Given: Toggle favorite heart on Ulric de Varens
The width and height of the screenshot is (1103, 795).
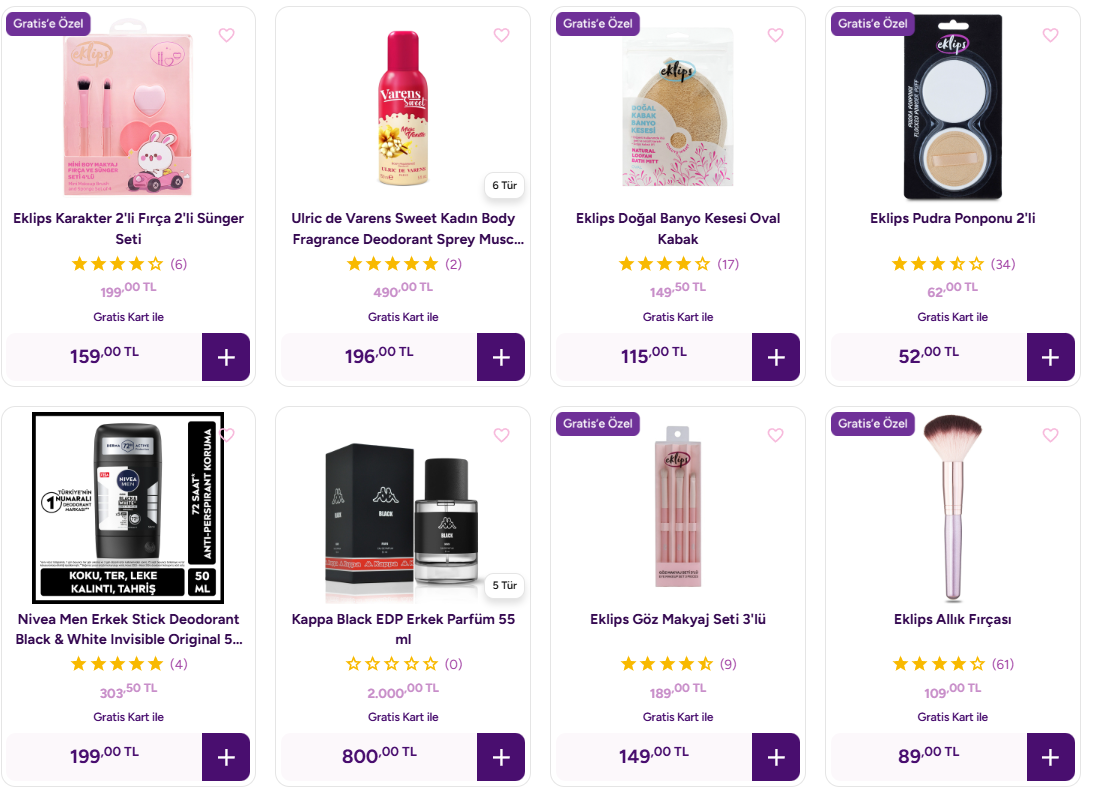Looking at the screenshot, I should coord(501,35).
